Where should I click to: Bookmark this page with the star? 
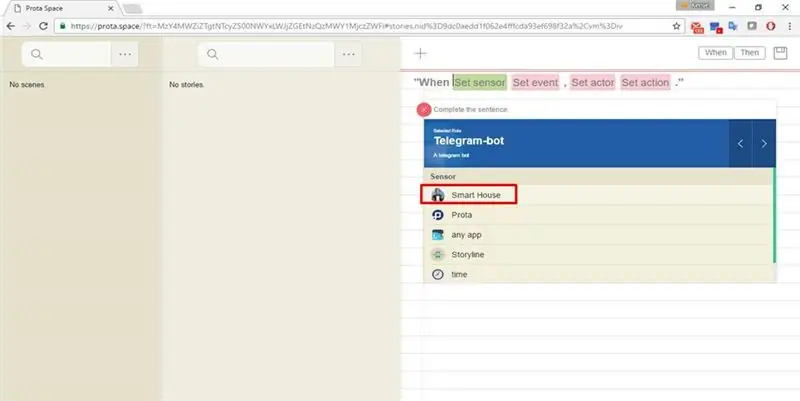coord(677,26)
